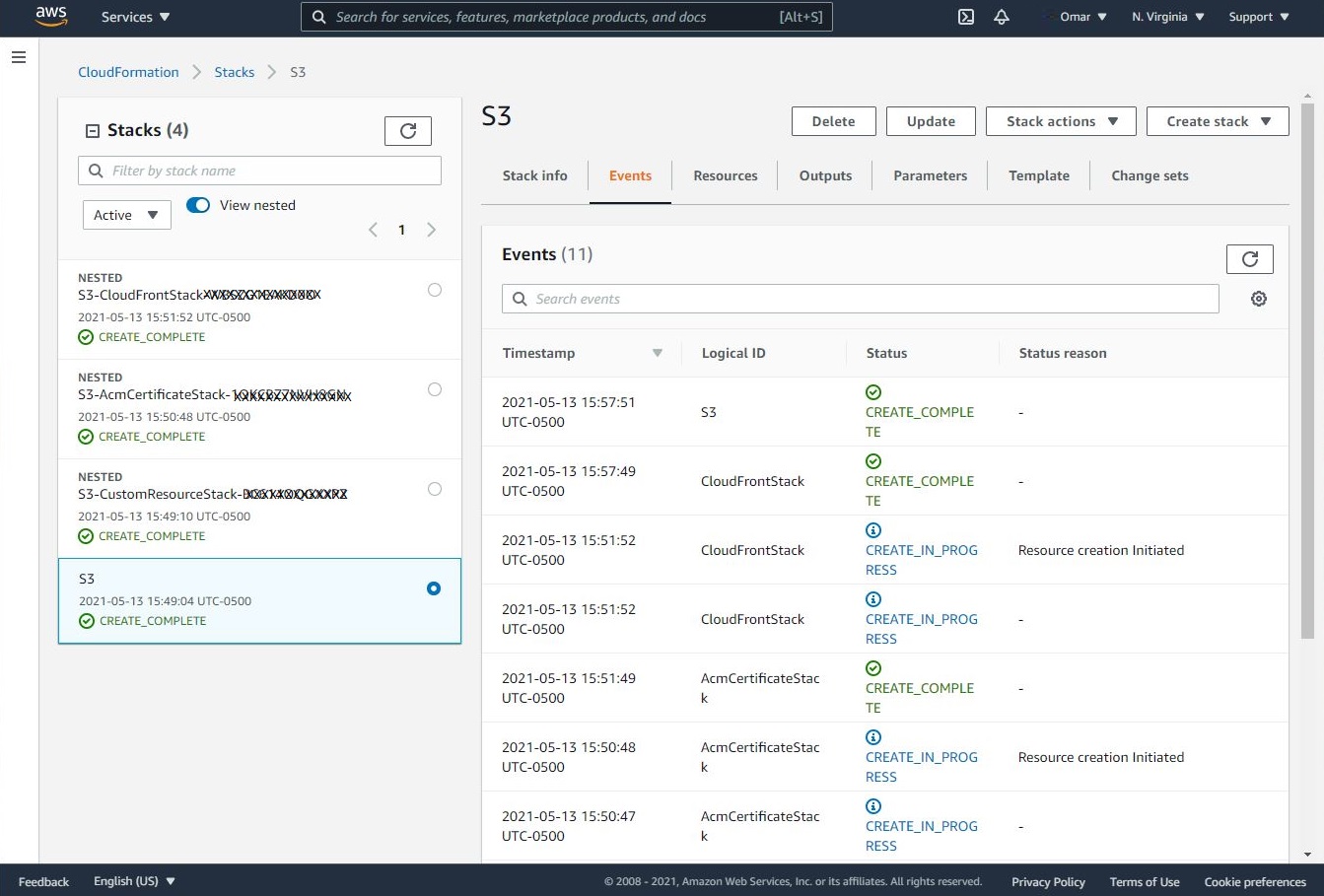The image size is (1324, 896).
Task: Open the CloudFormation breadcrumb link
Action: pos(129,72)
